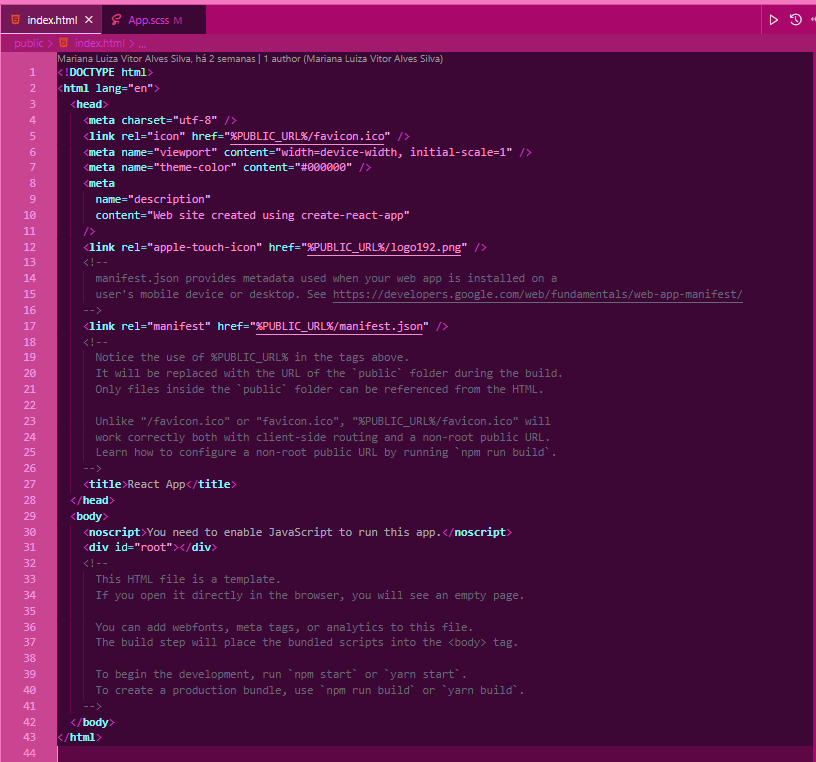Open the file history timeline icon
This screenshot has width=816, height=762.
[796, 20]
